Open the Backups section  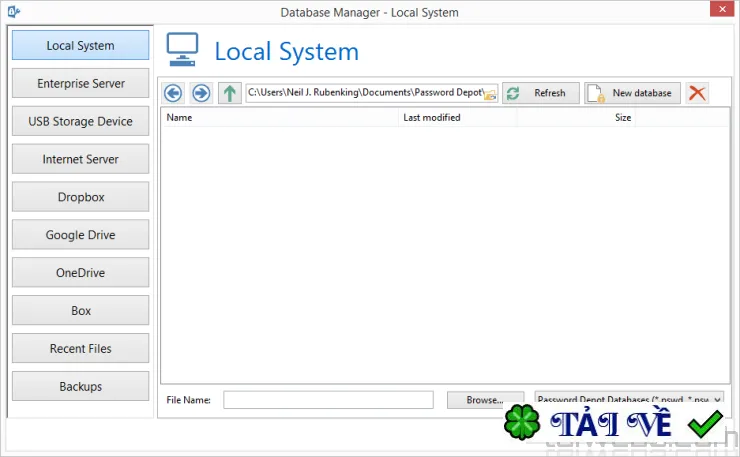81,386
